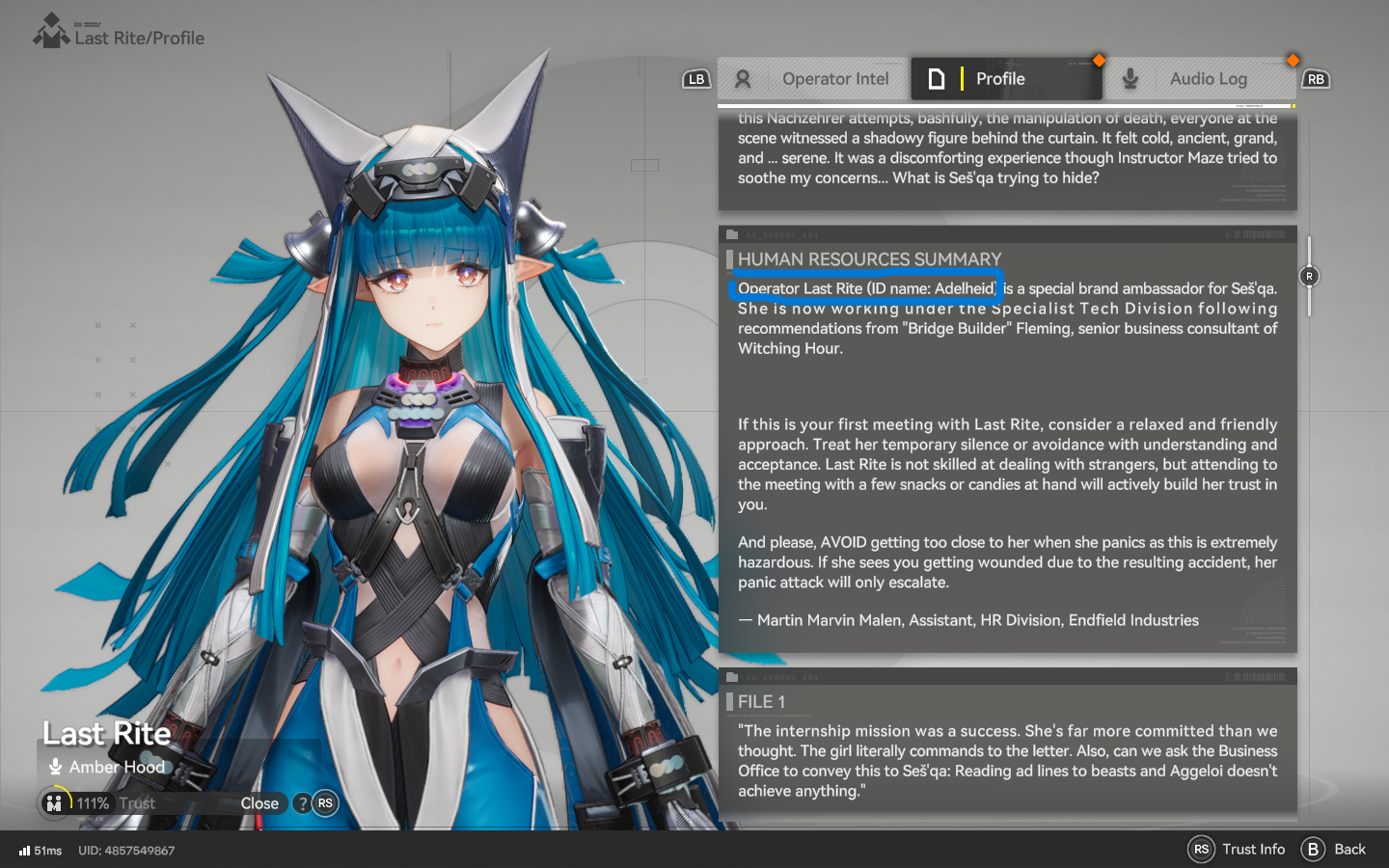The image size is (1389, 868).
Task: Click the Close button on Trust panel
Action: pyautogui.click(x=259, y=803)
